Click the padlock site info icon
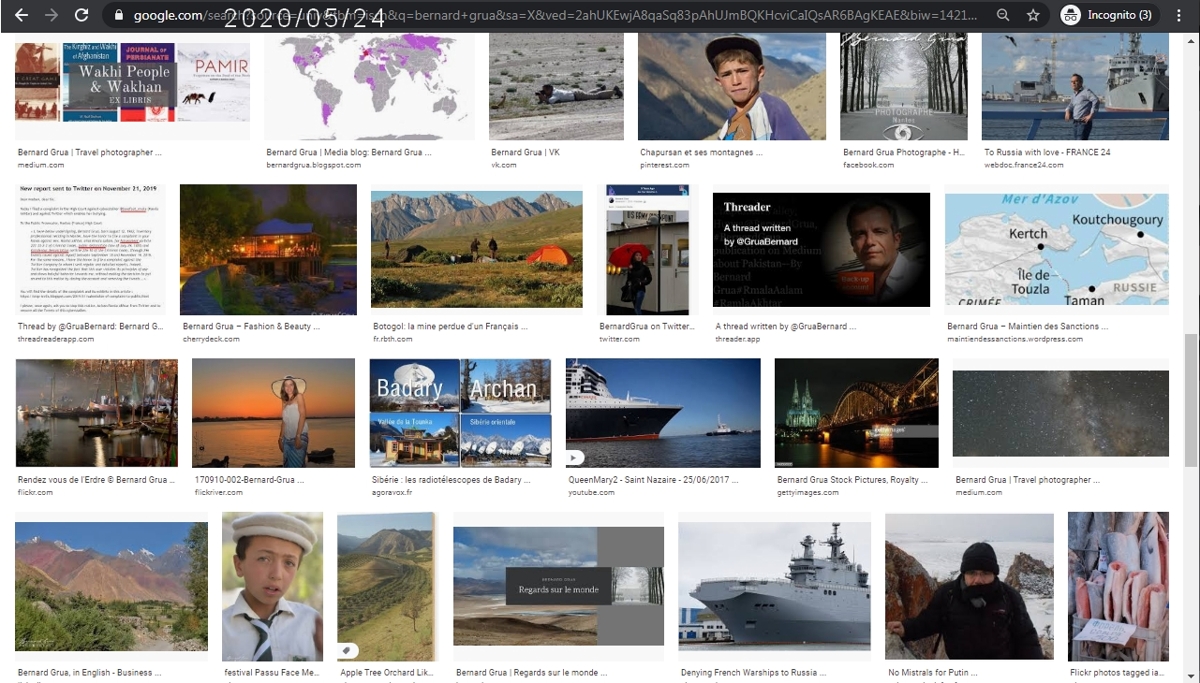Viewport: 1200px width, 683px height. 119,16
